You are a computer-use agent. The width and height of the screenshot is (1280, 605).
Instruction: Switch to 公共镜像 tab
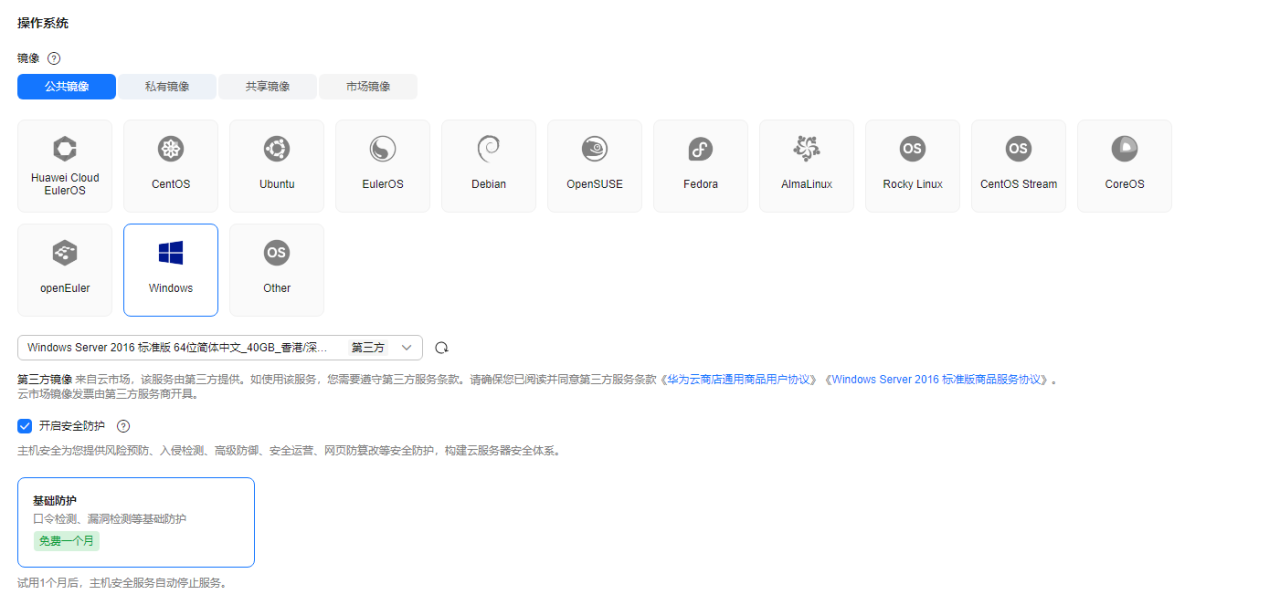(x=67, y=87)
